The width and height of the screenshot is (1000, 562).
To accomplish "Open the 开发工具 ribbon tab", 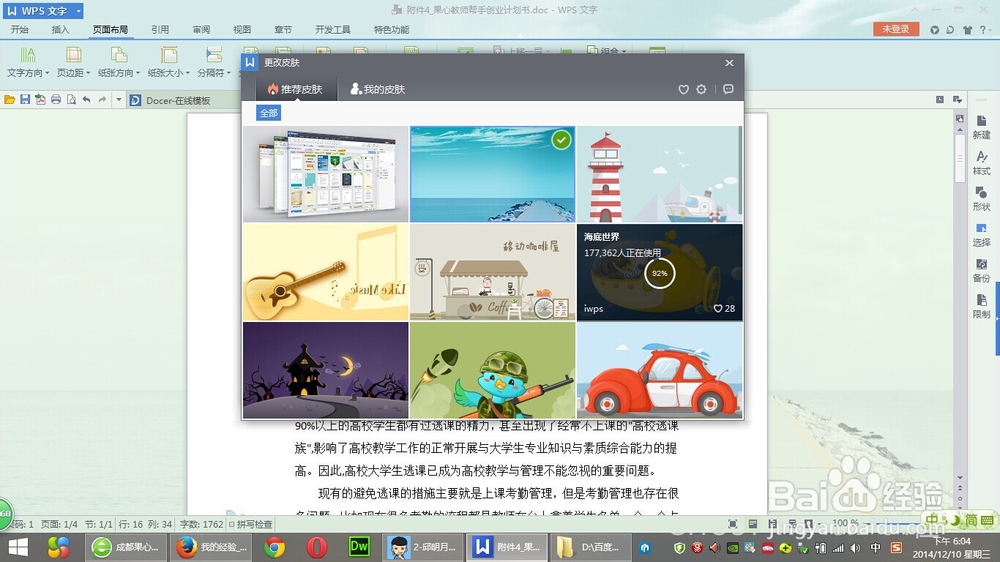I will (x=333, y=29).
